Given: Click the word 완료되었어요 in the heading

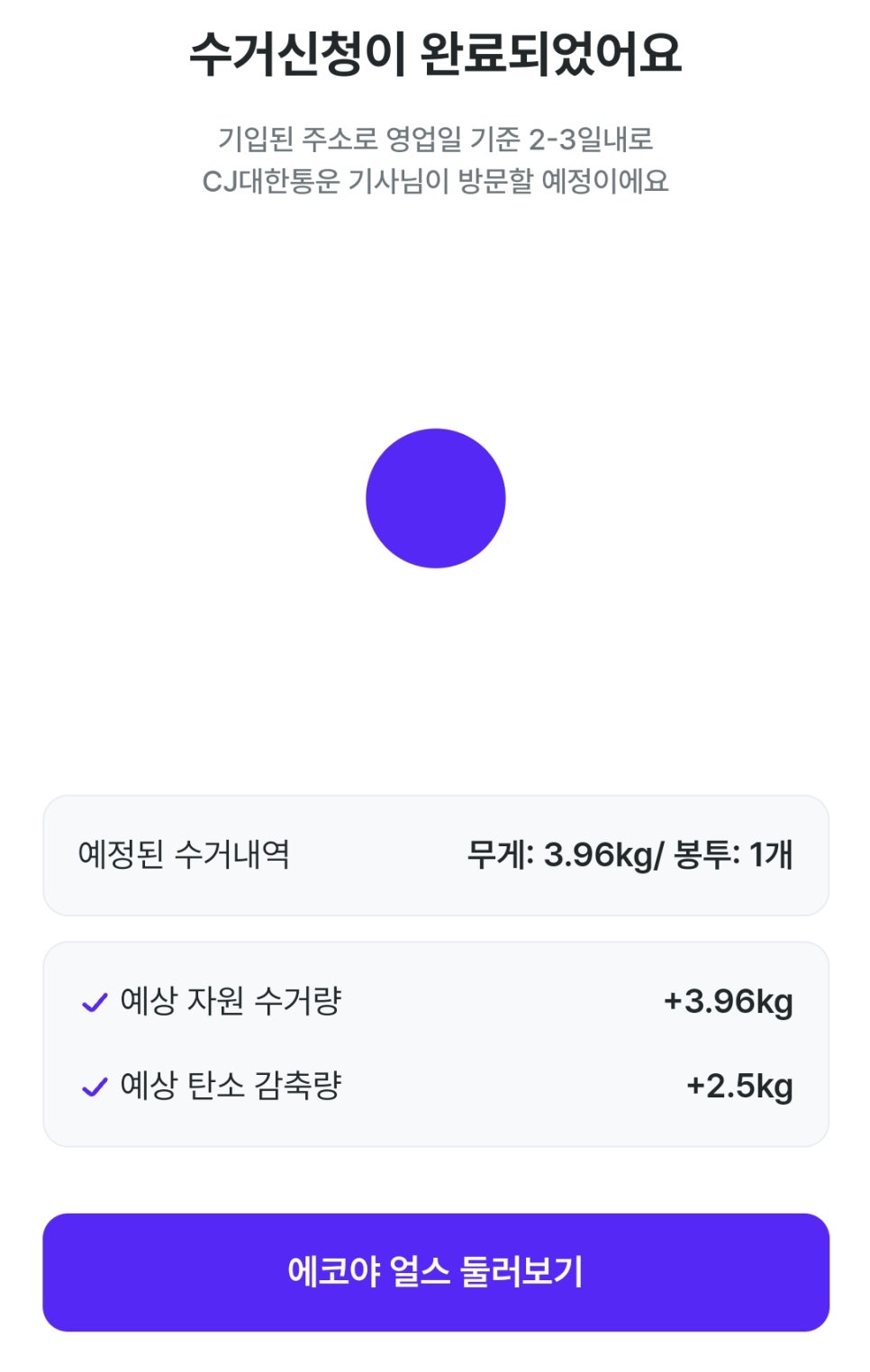Looking at the screenshot, I should point(550,54).
